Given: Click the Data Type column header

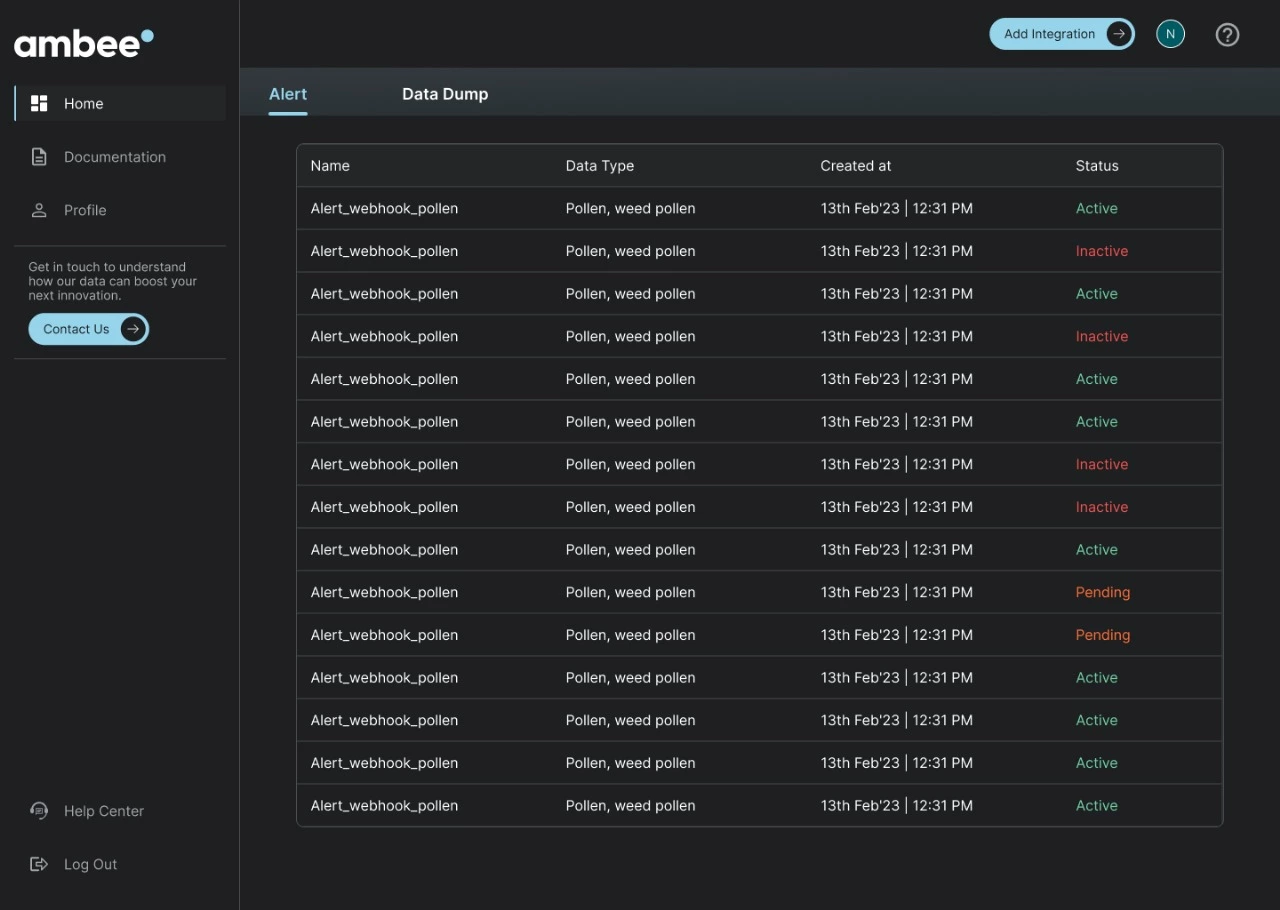Looking at the screenshot, I should tap(600, 166).
